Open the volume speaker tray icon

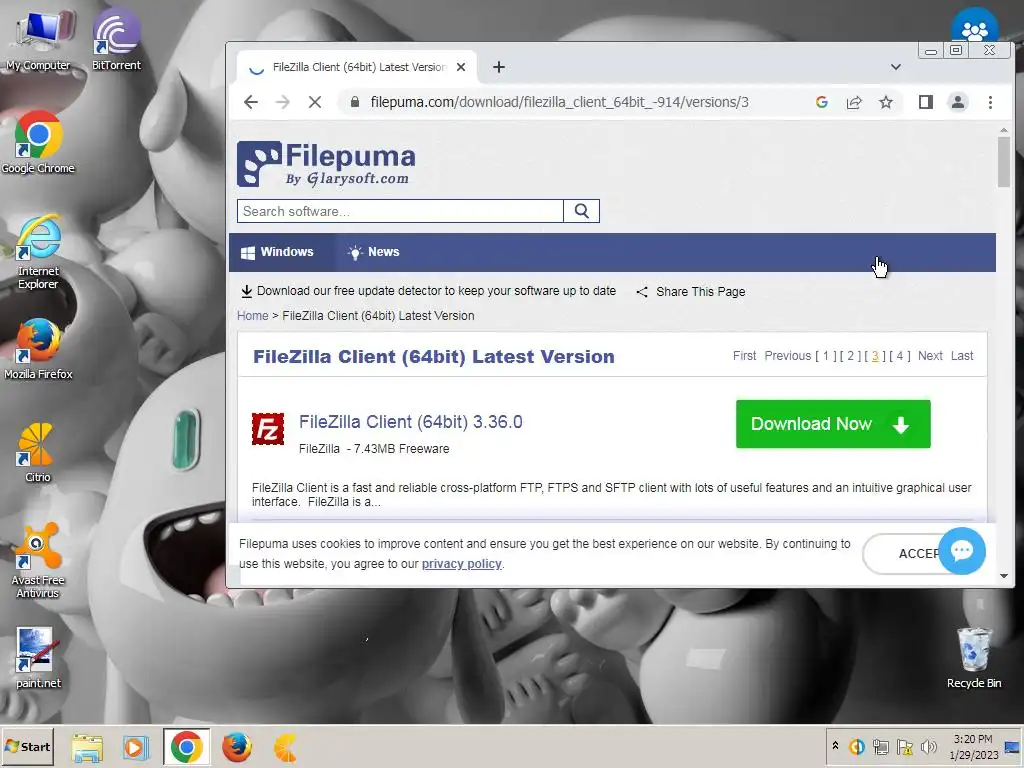click(x=928, y=746)
